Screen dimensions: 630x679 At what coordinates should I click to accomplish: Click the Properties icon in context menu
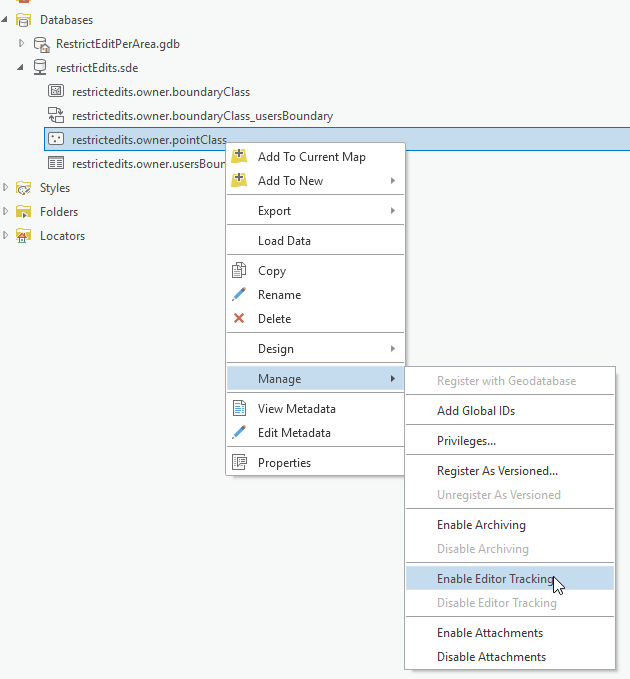239,463
